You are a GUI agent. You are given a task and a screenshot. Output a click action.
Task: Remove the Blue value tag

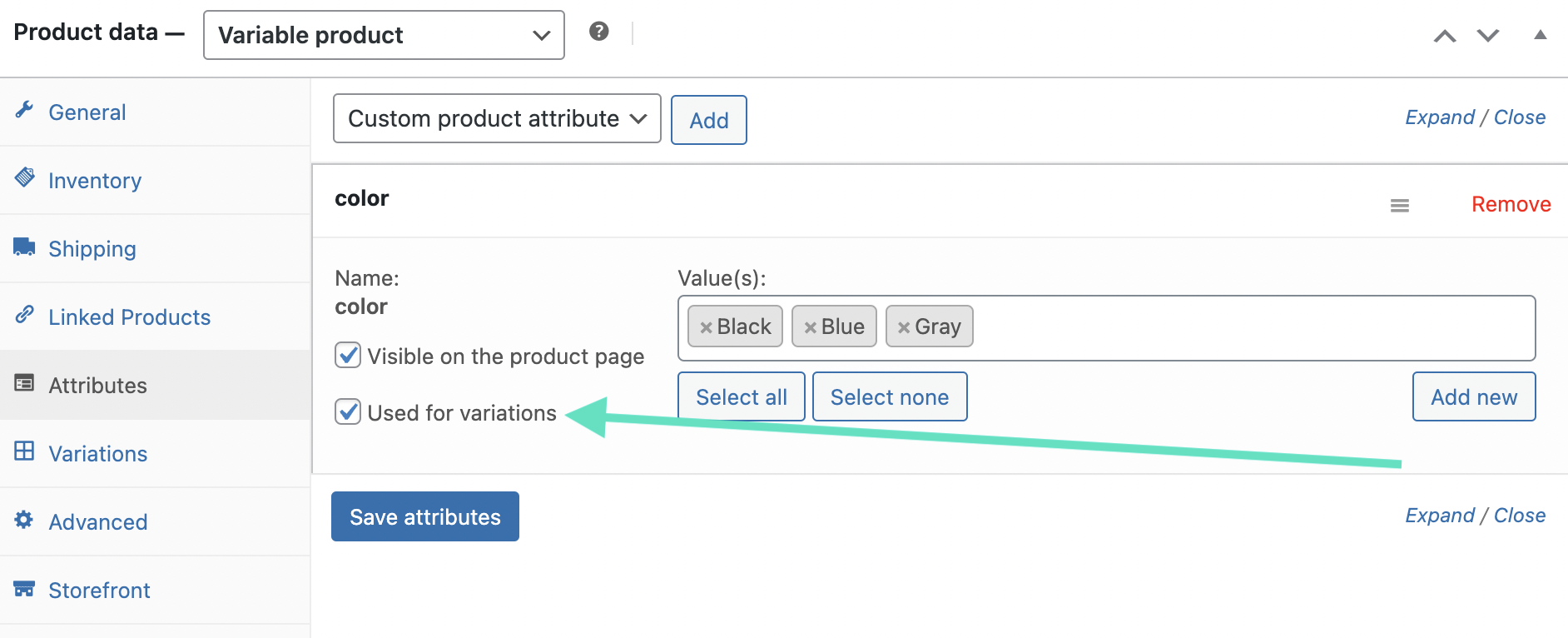[x=810, y=327]
